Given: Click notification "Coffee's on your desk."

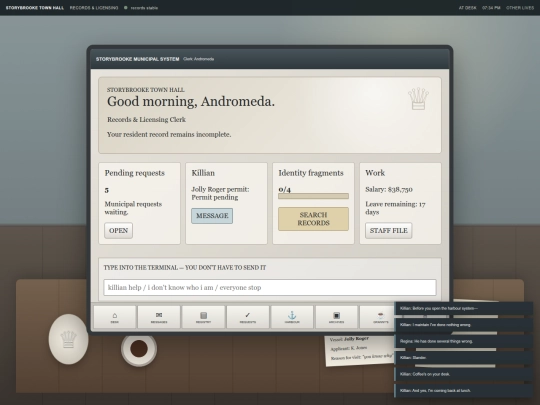Looking at the screenshot, I should pos(464,374).
